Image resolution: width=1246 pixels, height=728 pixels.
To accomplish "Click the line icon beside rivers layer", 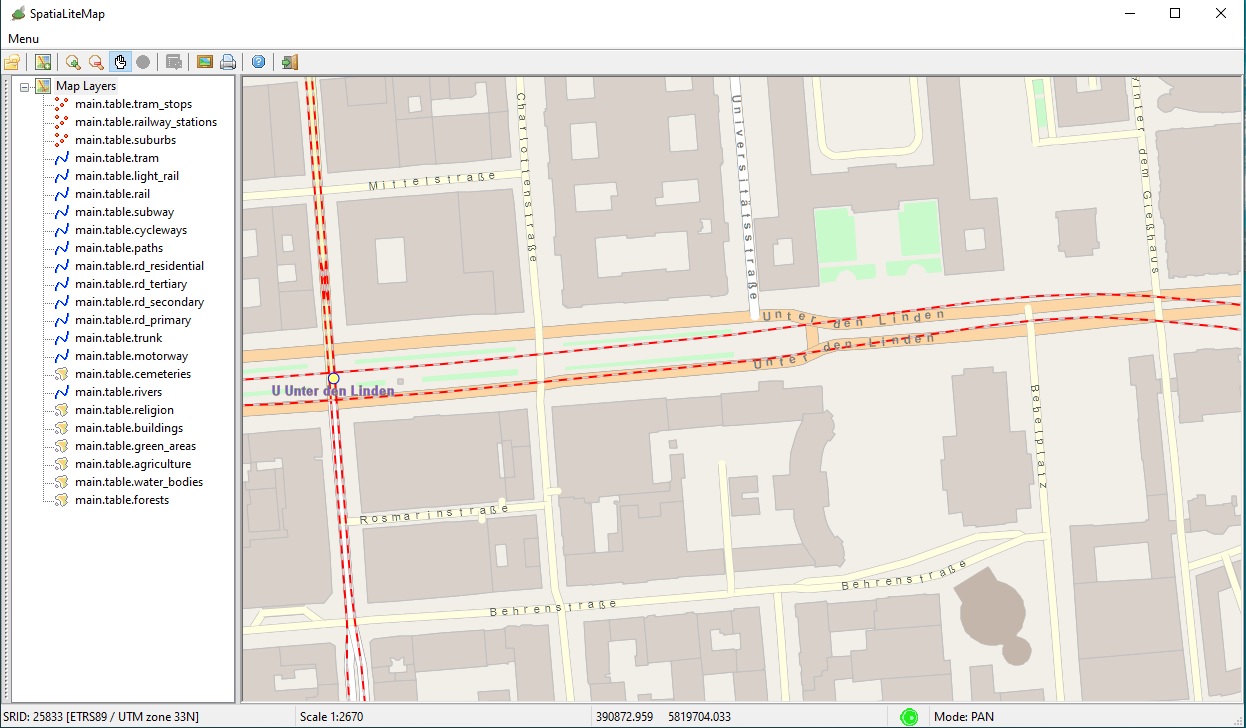I will coord(61,392).
